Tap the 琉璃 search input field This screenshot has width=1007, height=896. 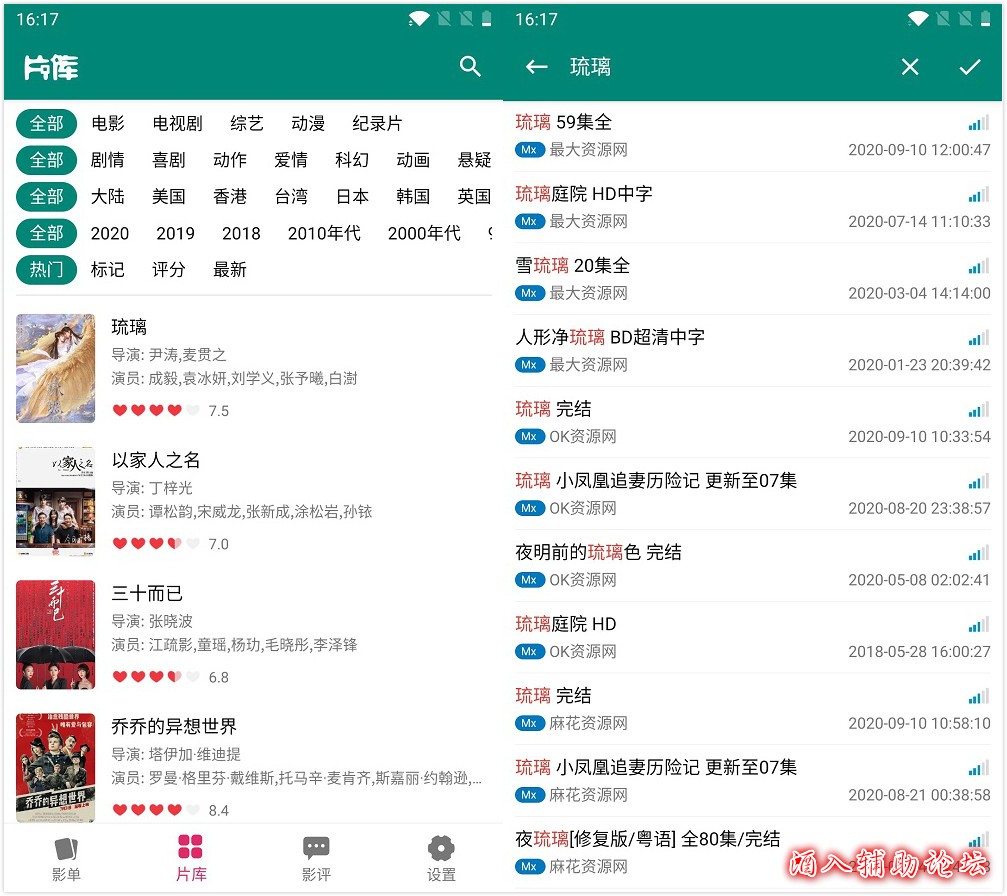coord(726,67)
